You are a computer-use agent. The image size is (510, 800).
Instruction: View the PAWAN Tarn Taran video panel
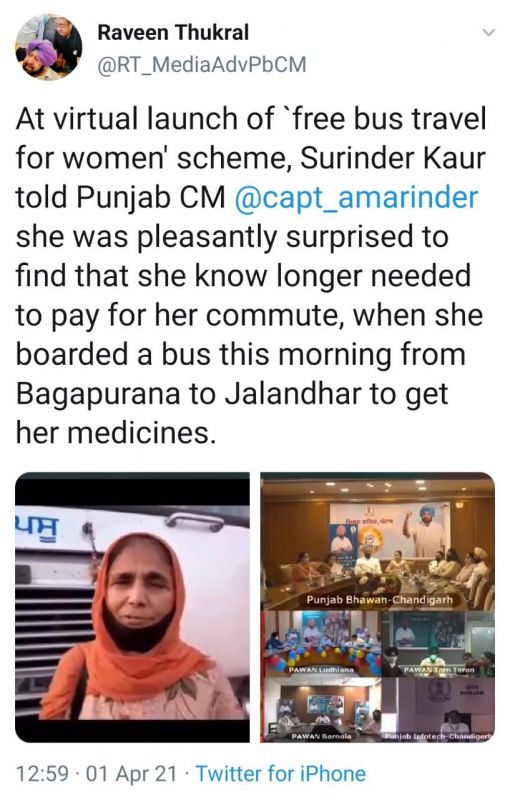click(439, 644)
